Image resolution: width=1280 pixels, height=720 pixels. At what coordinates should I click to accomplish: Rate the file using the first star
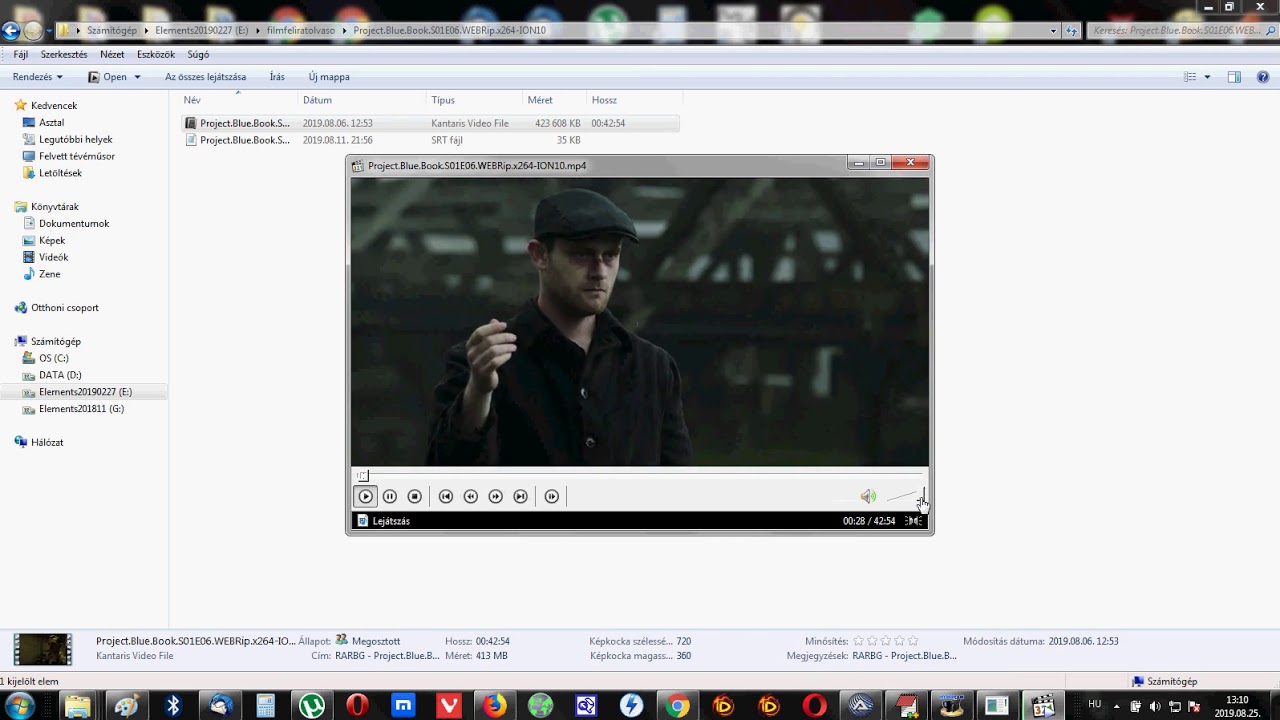858,641
